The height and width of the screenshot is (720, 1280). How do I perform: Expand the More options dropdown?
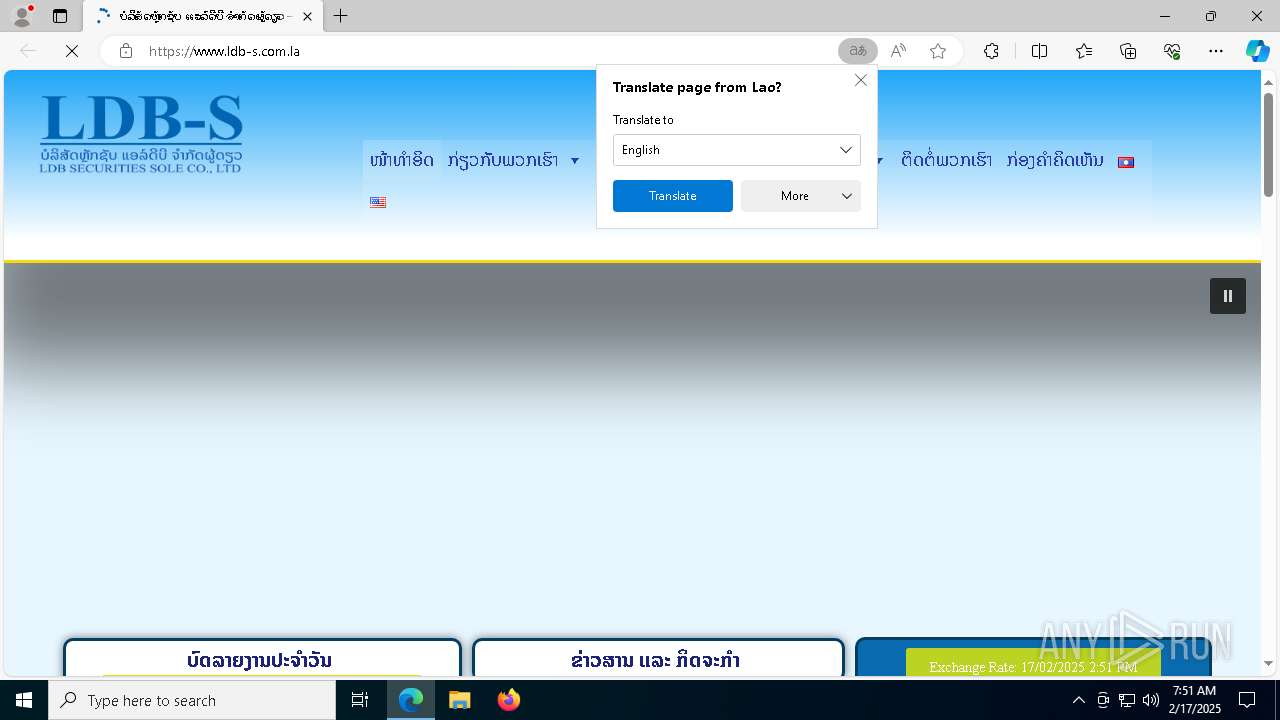(801, 196)
